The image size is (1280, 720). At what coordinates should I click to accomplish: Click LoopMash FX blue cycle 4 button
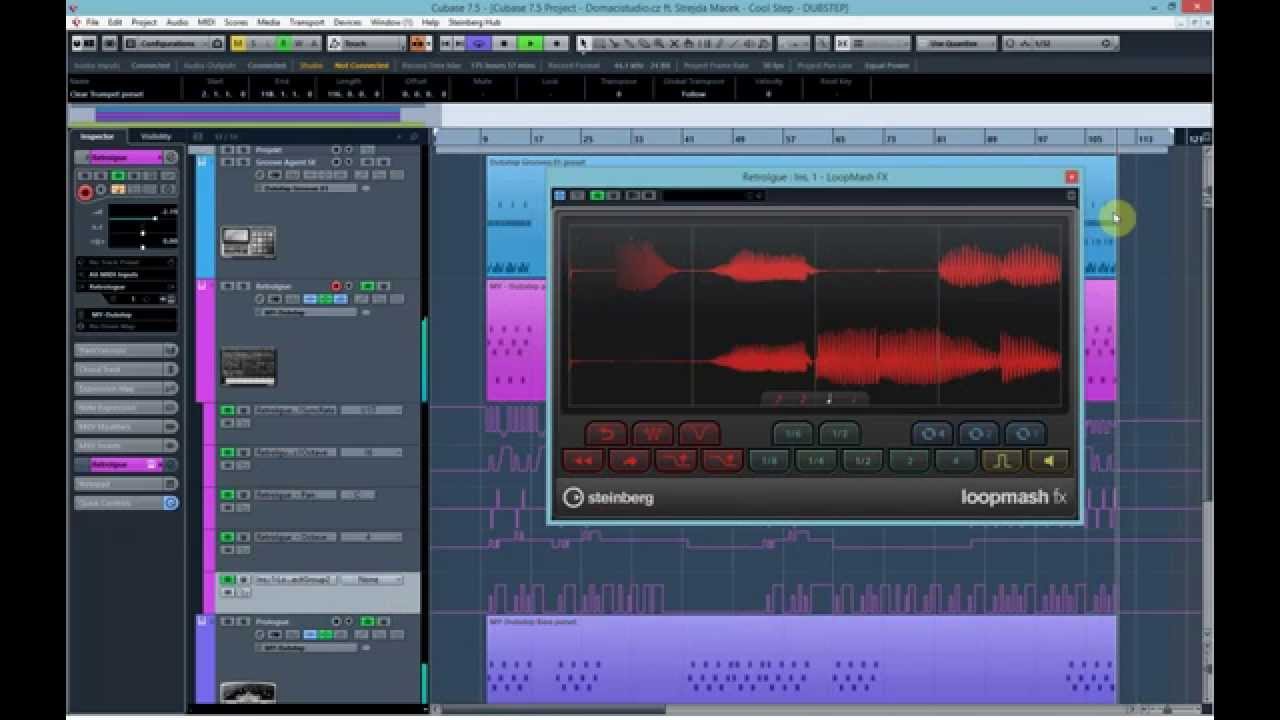tap(932, 434)
